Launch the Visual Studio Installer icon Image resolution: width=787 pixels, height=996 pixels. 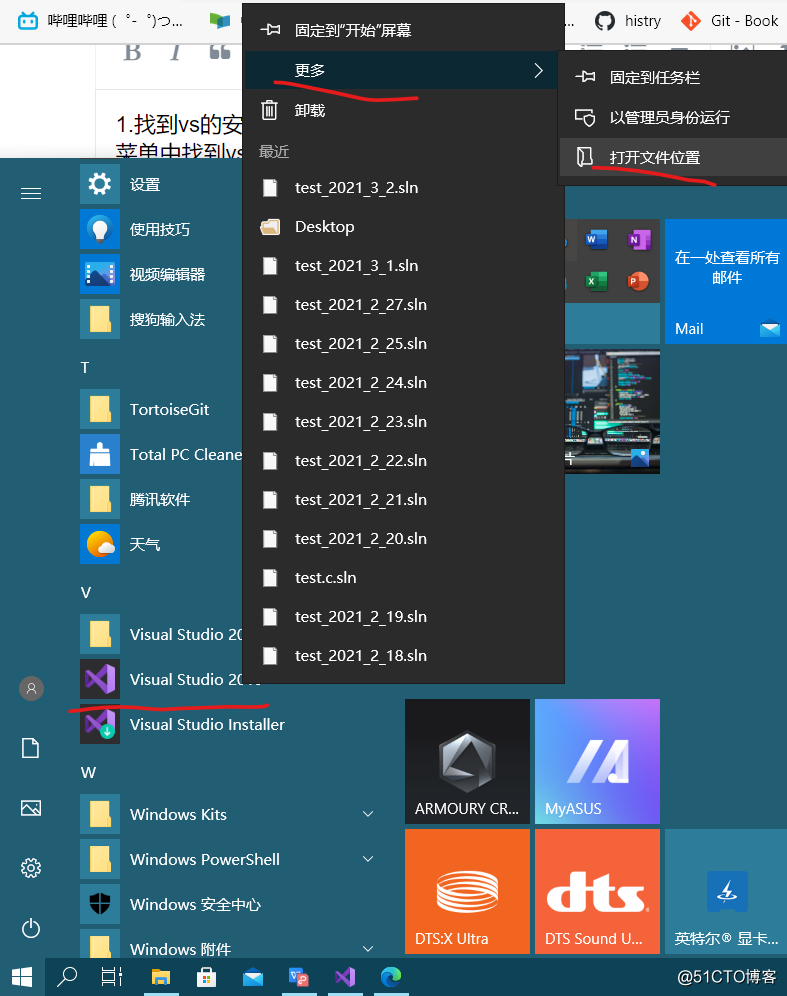[x=100, y=724]
